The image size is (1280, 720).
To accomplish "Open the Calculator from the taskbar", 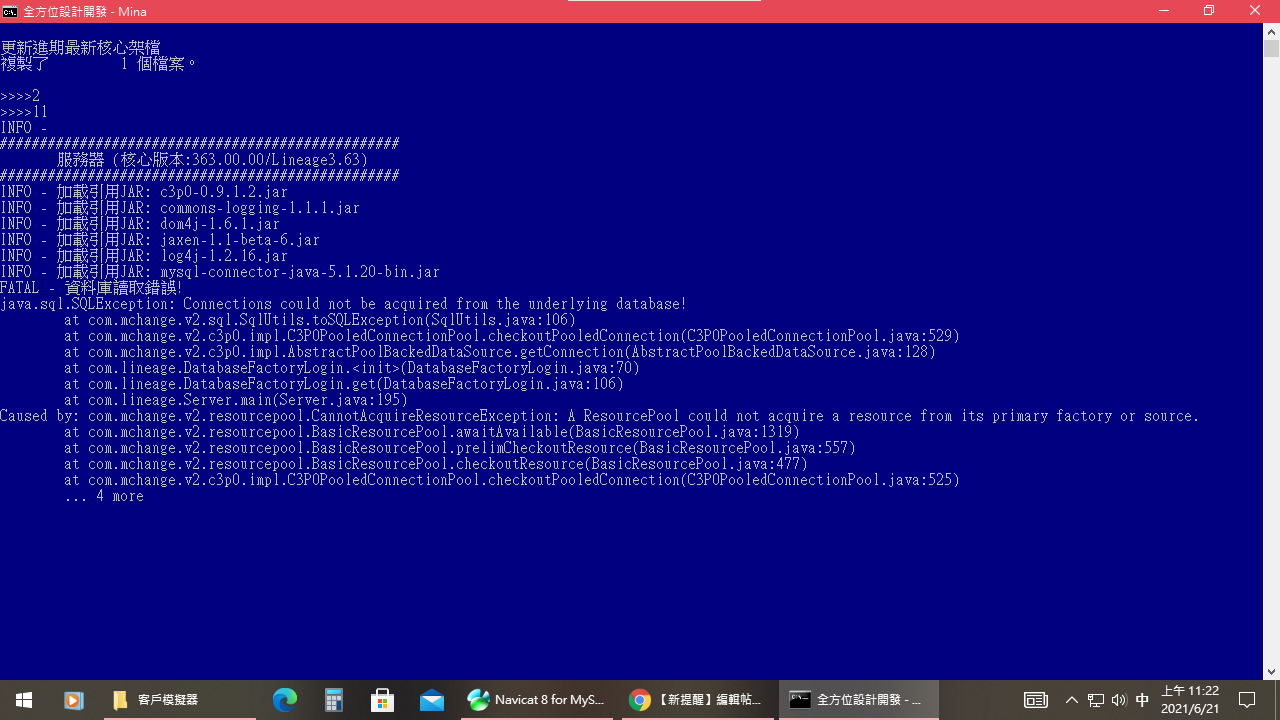I will [x=334, y=700].
